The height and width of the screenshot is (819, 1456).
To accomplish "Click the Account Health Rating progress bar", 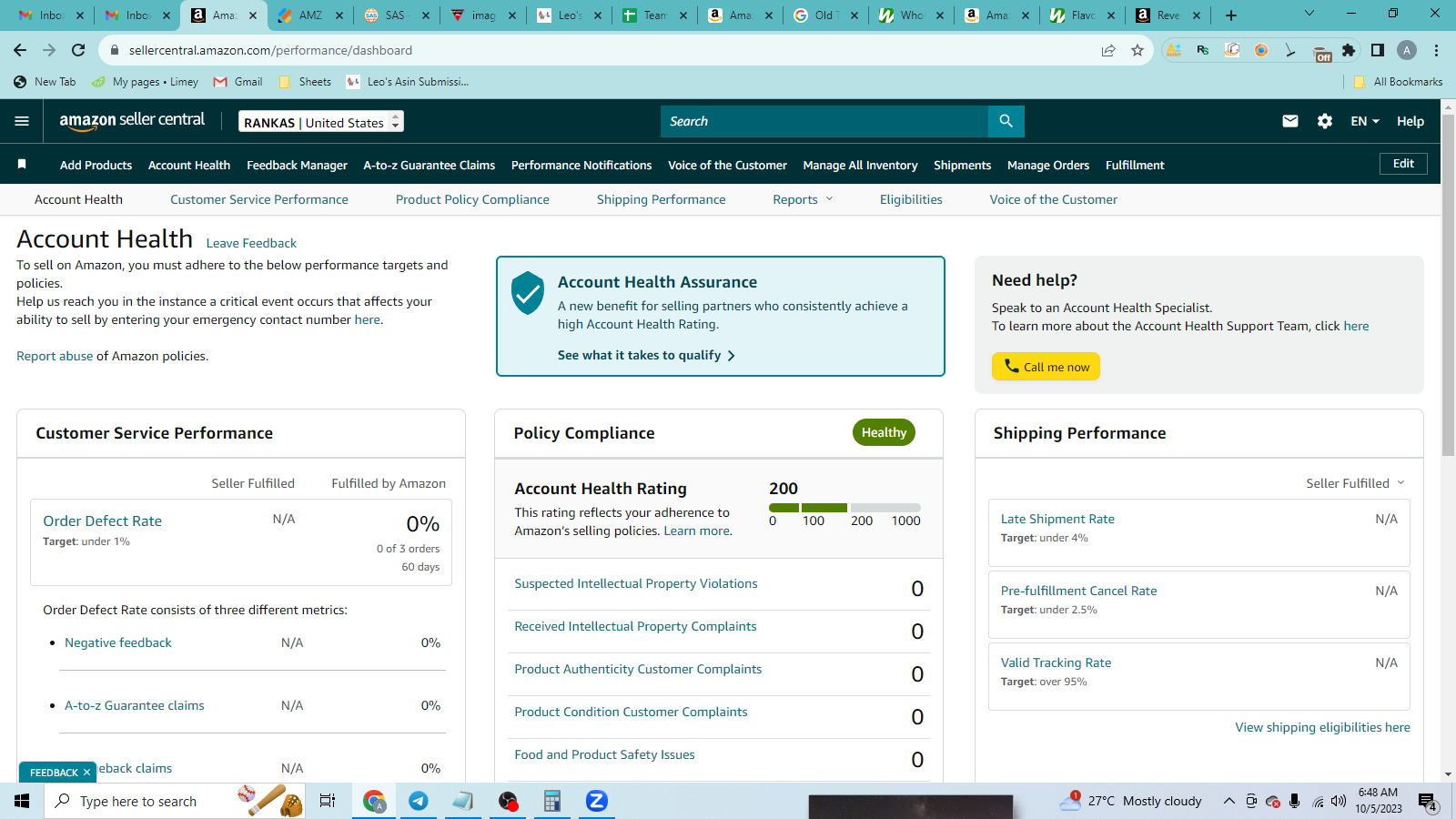I will pos(844,508).
